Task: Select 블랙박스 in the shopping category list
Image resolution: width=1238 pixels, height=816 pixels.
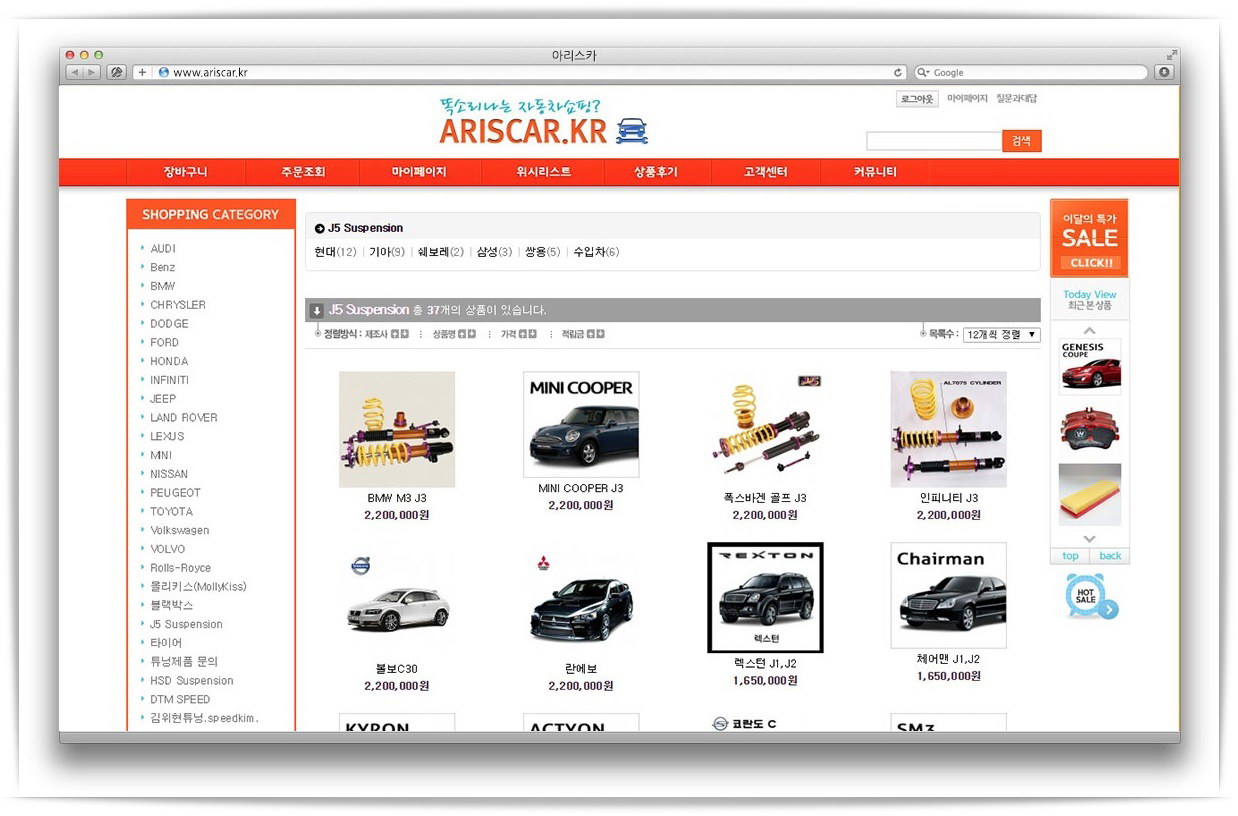Action: click(172, 605)
